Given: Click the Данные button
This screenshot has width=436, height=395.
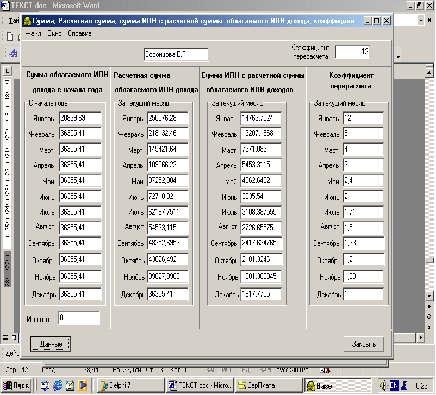Looking at the screenshot, I should tap(50, 344).
